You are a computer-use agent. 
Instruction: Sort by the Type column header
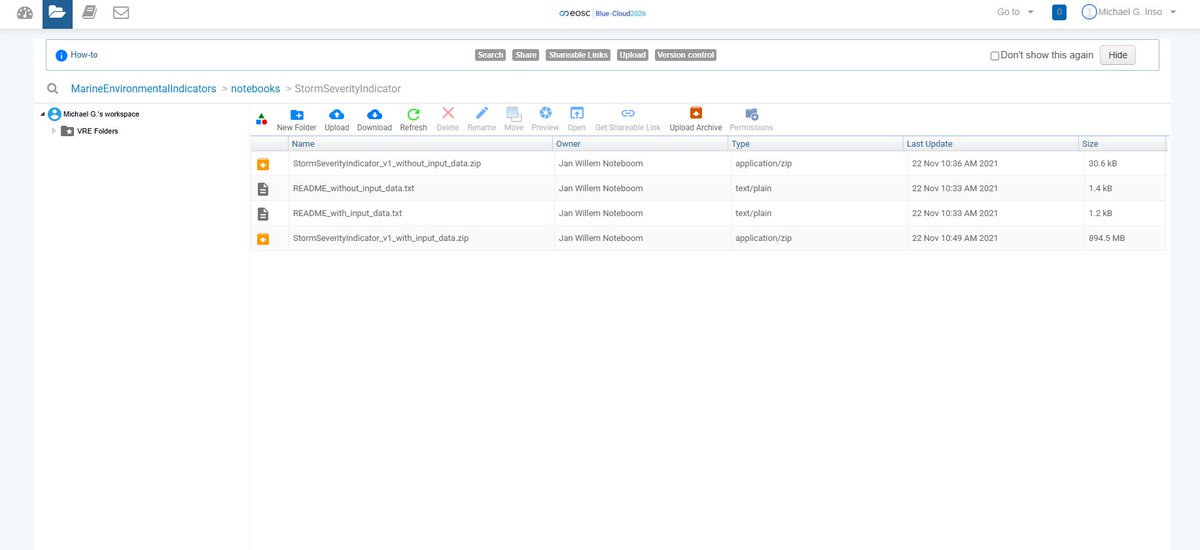tap(816, 144)
